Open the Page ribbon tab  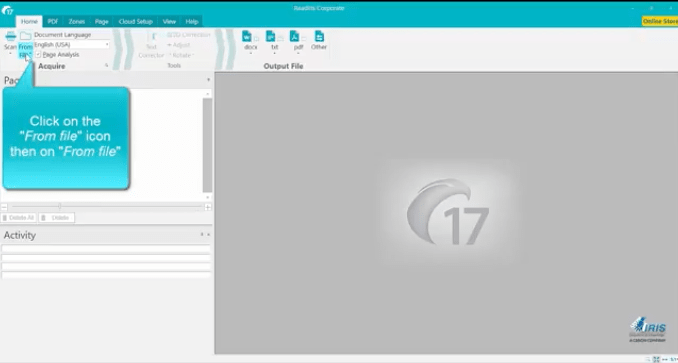(102, 21)
